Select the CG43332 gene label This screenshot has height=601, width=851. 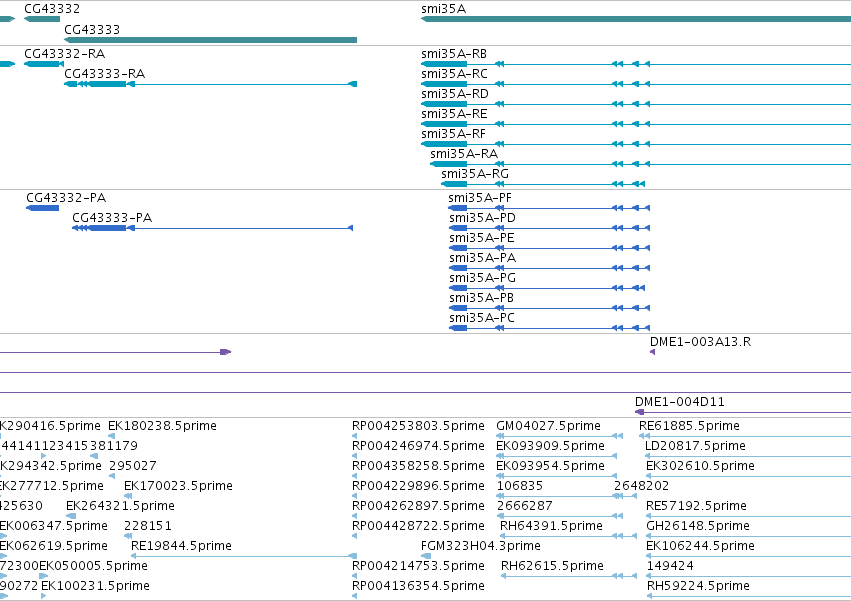(x=52, y=9)
